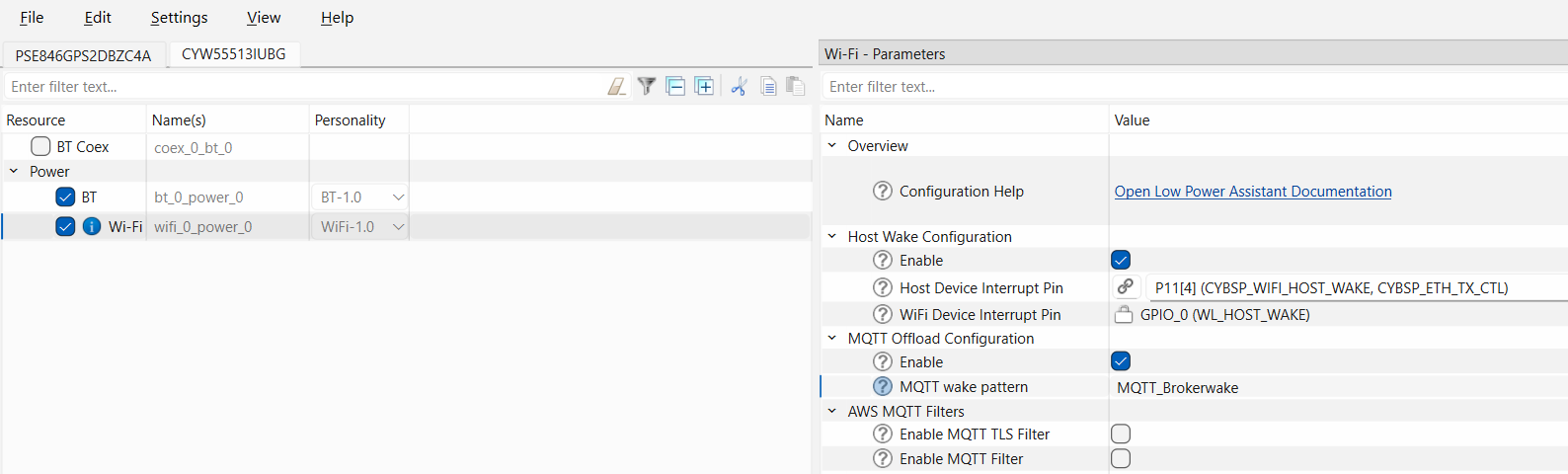Click the funnel filter icon
1568x474 pixels.
point(646,87)
